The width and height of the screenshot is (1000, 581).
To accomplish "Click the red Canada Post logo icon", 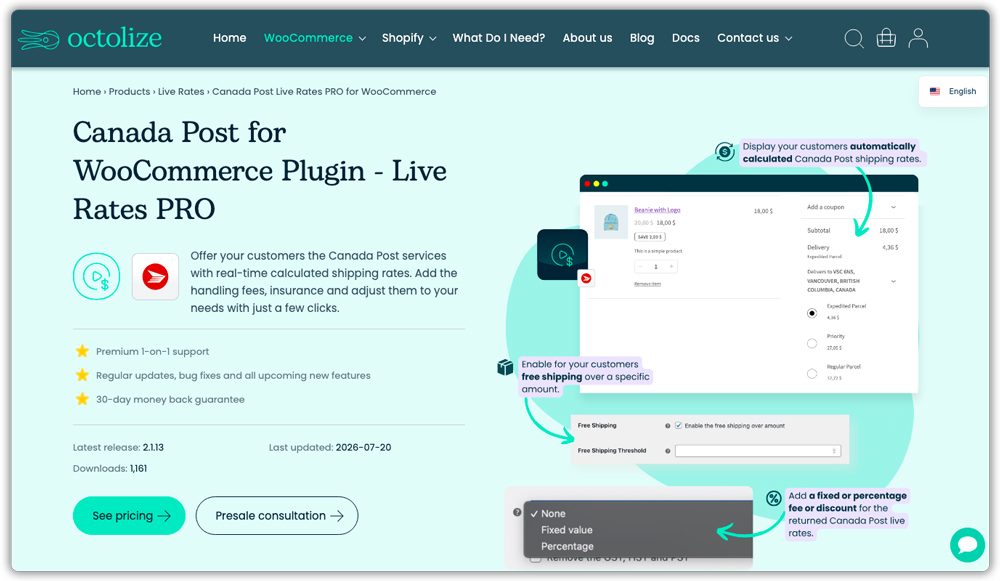I will point(155,276).
